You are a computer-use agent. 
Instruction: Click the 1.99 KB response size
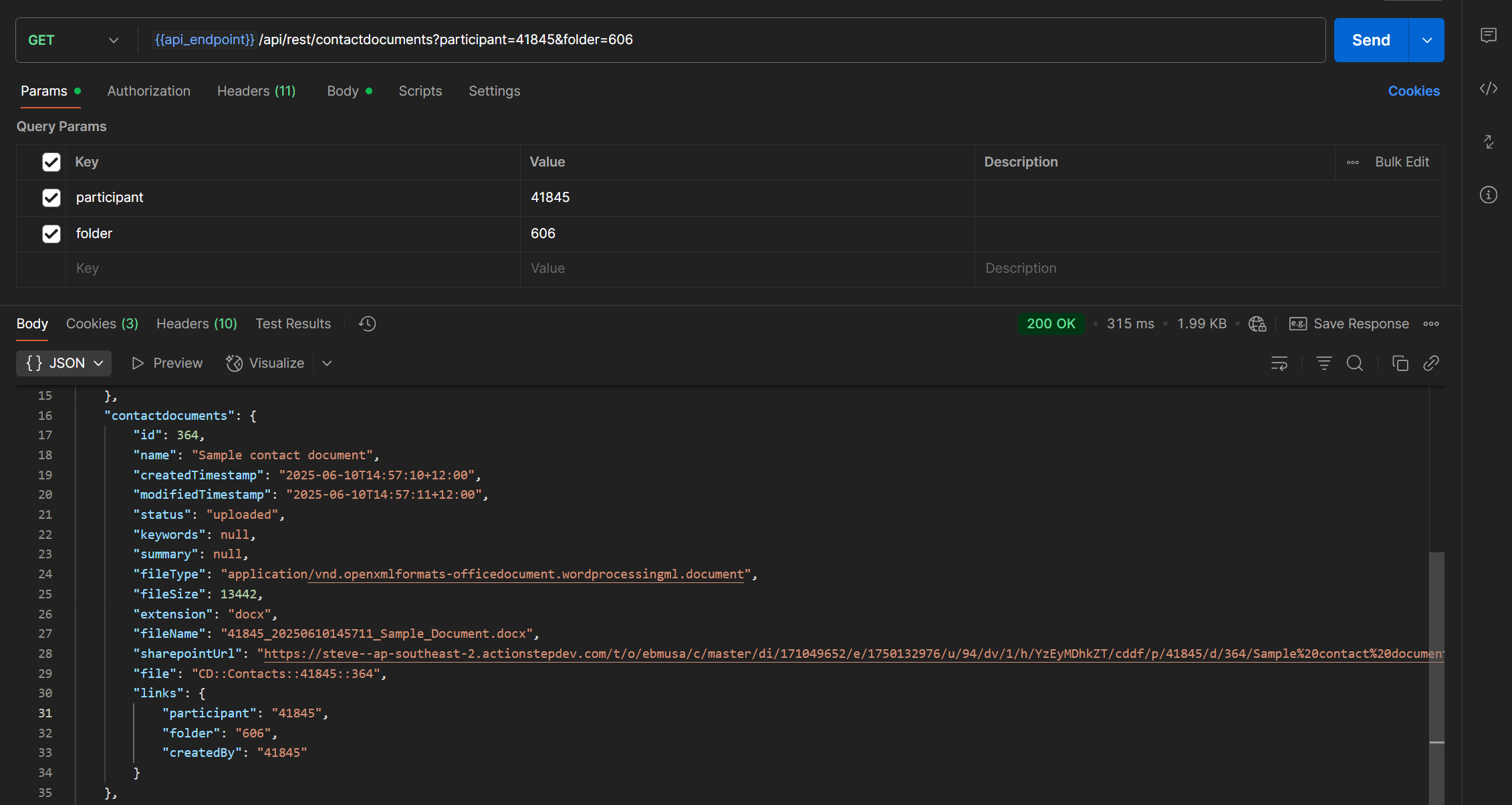(x=1202, y=324)
